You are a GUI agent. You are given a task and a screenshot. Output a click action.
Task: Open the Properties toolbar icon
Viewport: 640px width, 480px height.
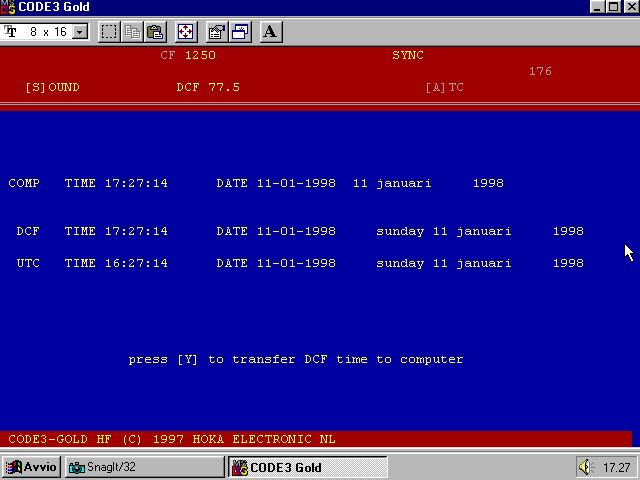click(x=217, y=31)
